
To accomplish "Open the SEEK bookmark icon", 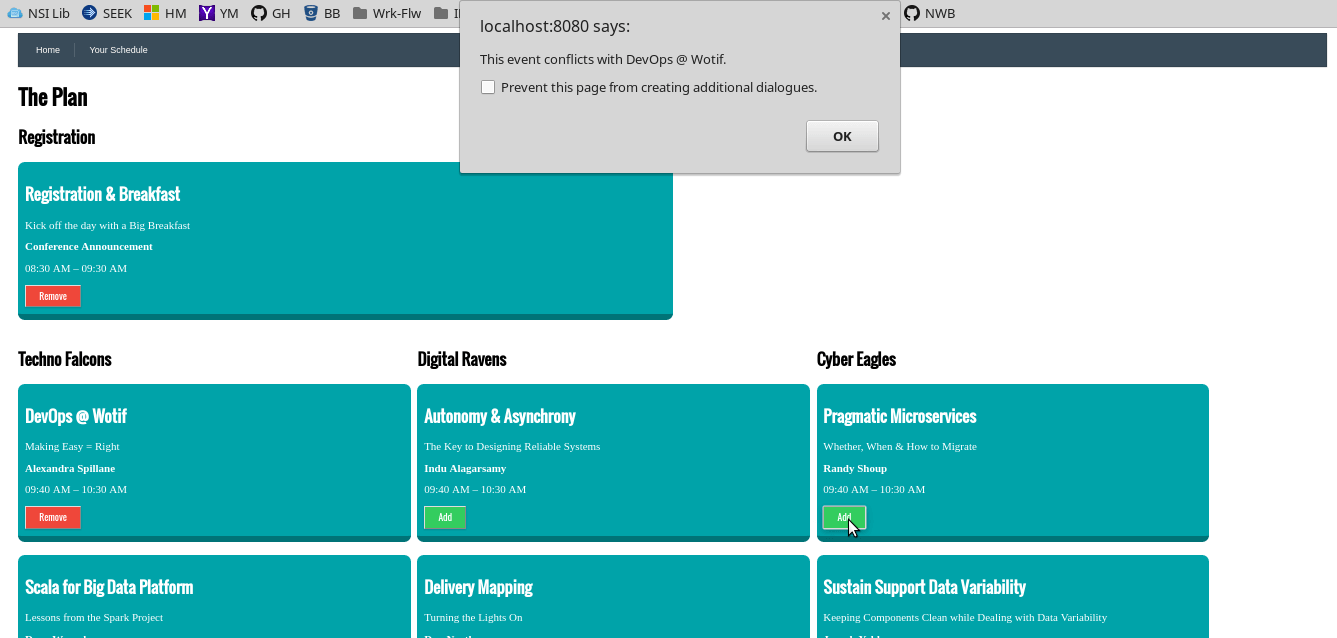I will [90, 13].
